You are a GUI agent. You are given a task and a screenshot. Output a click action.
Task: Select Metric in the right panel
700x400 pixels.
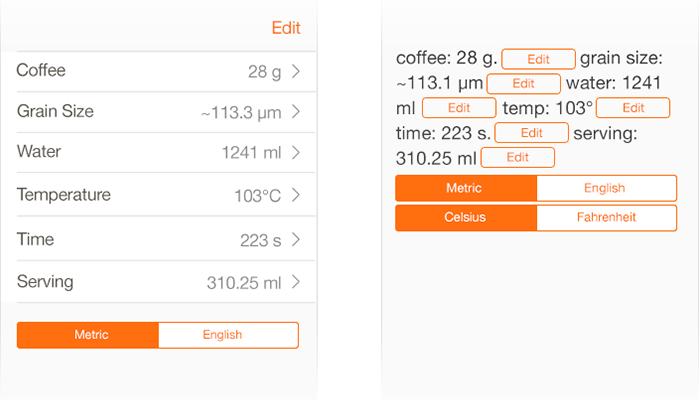click(x=466, y=188)
